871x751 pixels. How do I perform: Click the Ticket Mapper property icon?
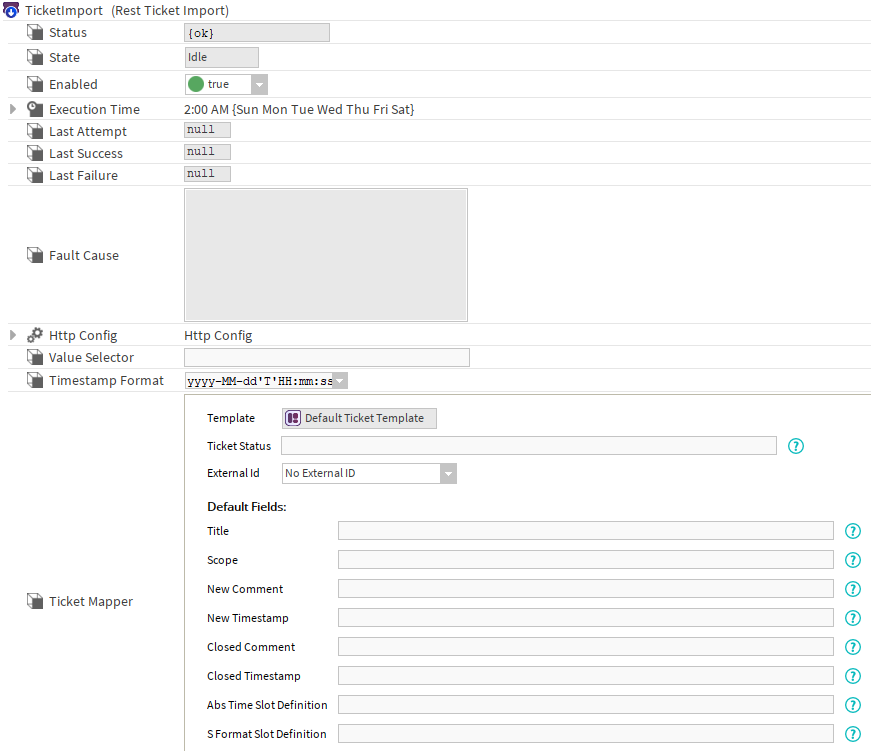pyautogui.click(x=35, y=601)
